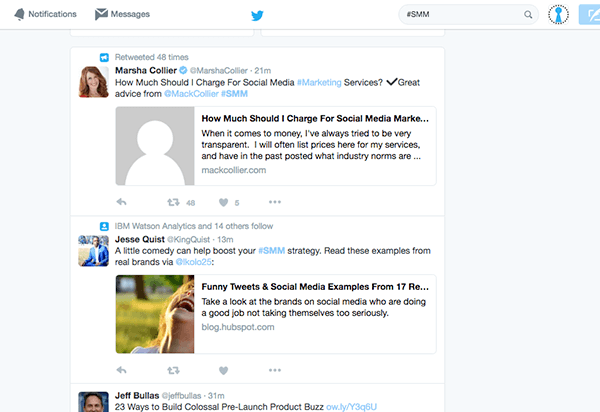Open the mackcollier.com card placeholder image
600x412 pixels.
click(155, 146)
